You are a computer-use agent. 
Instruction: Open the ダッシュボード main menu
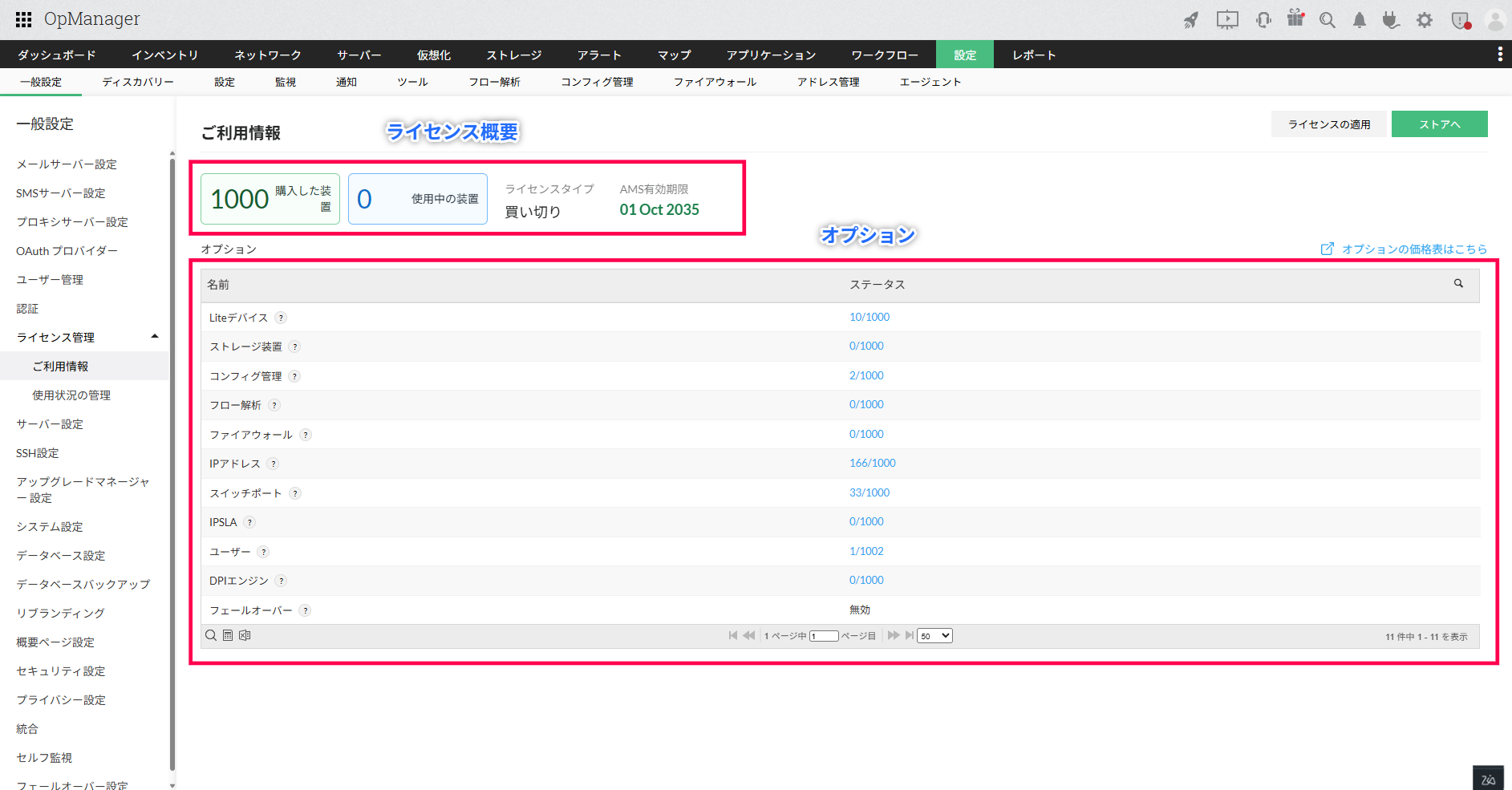tap(57, 55)
